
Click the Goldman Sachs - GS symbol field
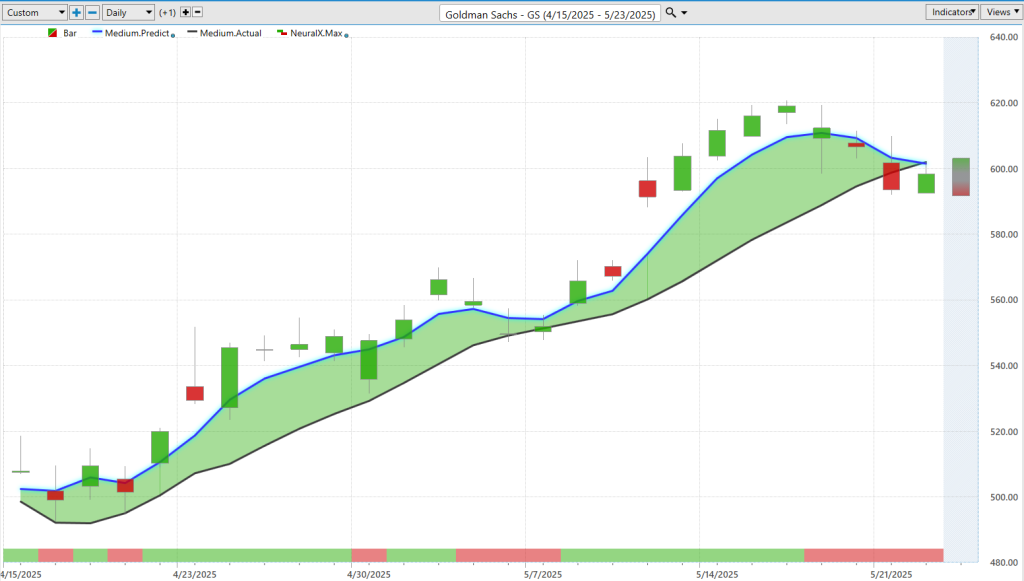click(x=550, y=14)
